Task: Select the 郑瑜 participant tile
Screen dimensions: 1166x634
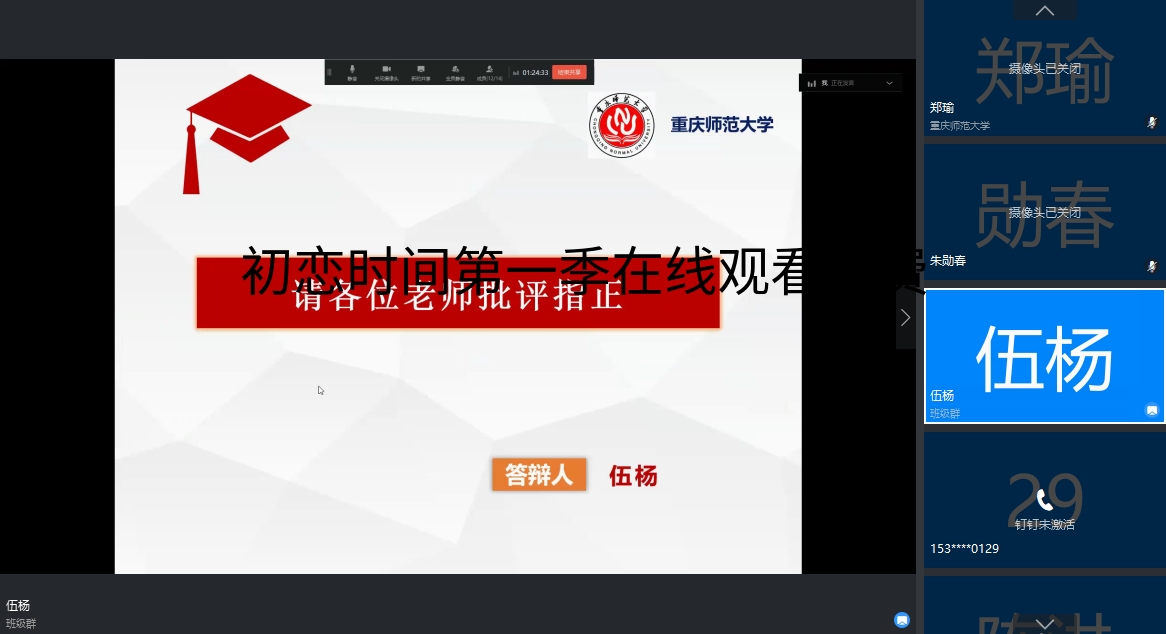Action: [1044, 68]
